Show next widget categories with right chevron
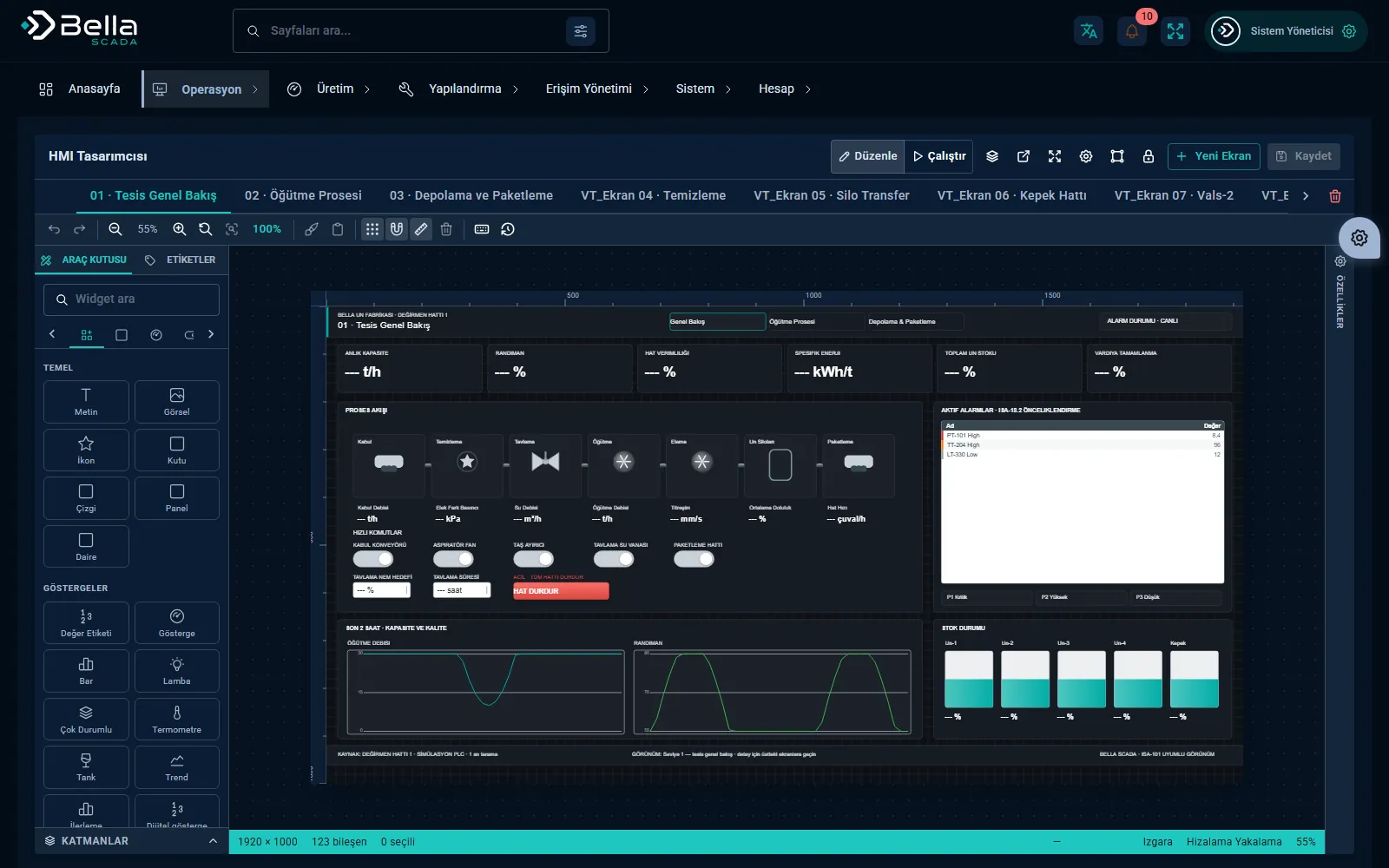Viewport: 1389px width, 868px height. click(x=211, y=334)
